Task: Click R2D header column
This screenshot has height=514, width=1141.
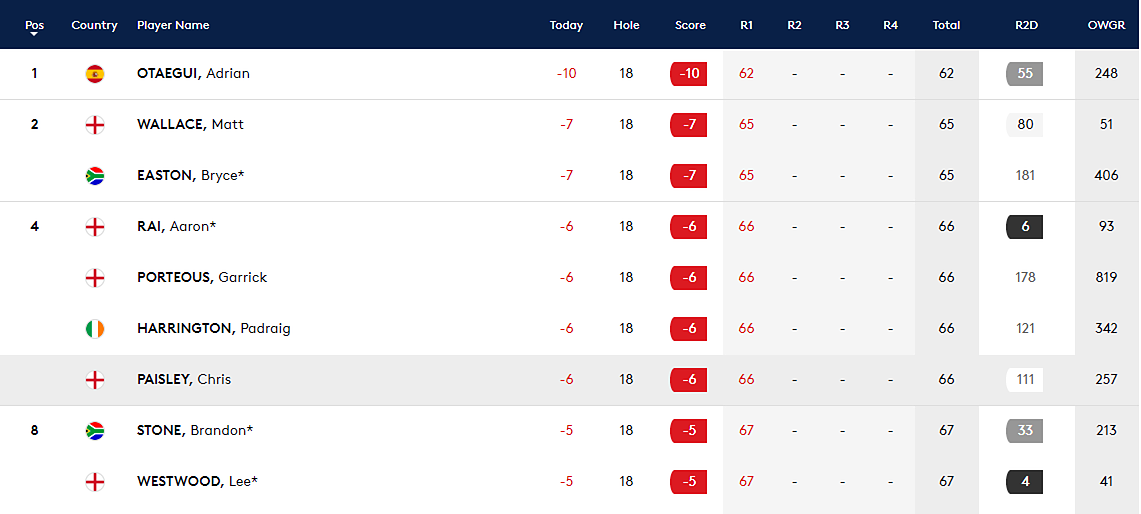Action: tap(1026, 25)
